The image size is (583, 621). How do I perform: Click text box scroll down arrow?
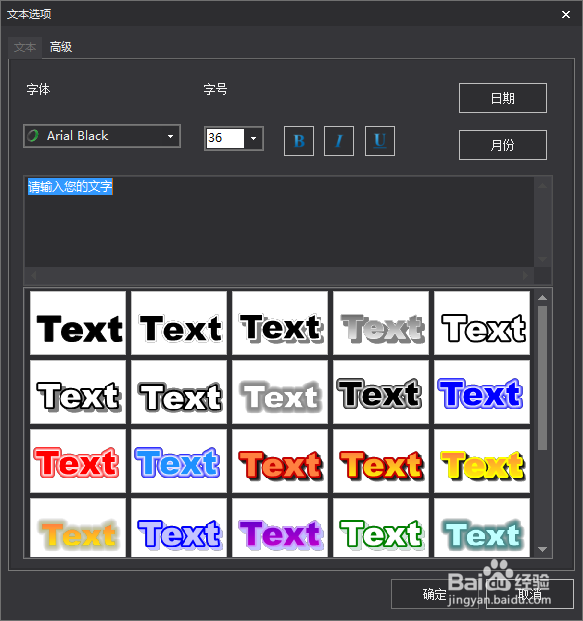pyautogui.click(x=543, y=259)
